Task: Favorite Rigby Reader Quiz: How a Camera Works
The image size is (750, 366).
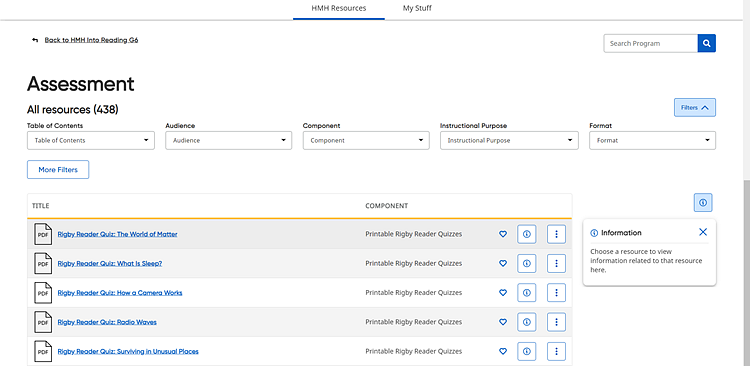Action: click(503, 292)
